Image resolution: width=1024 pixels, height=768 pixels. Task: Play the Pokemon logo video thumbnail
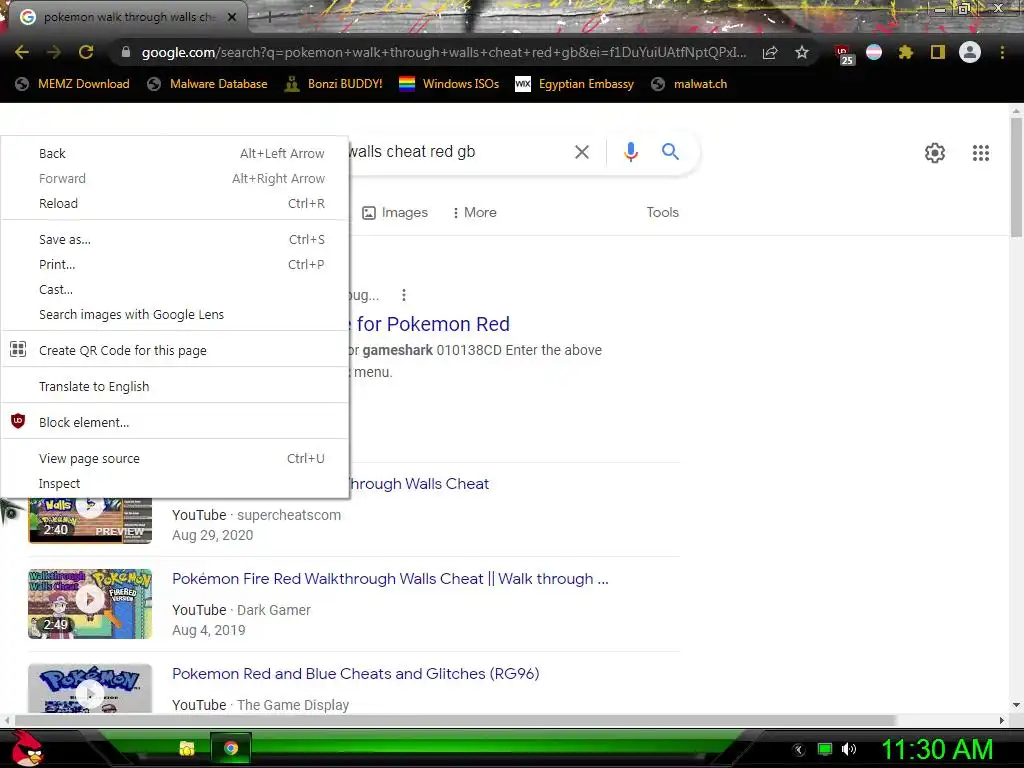(90, 688)
